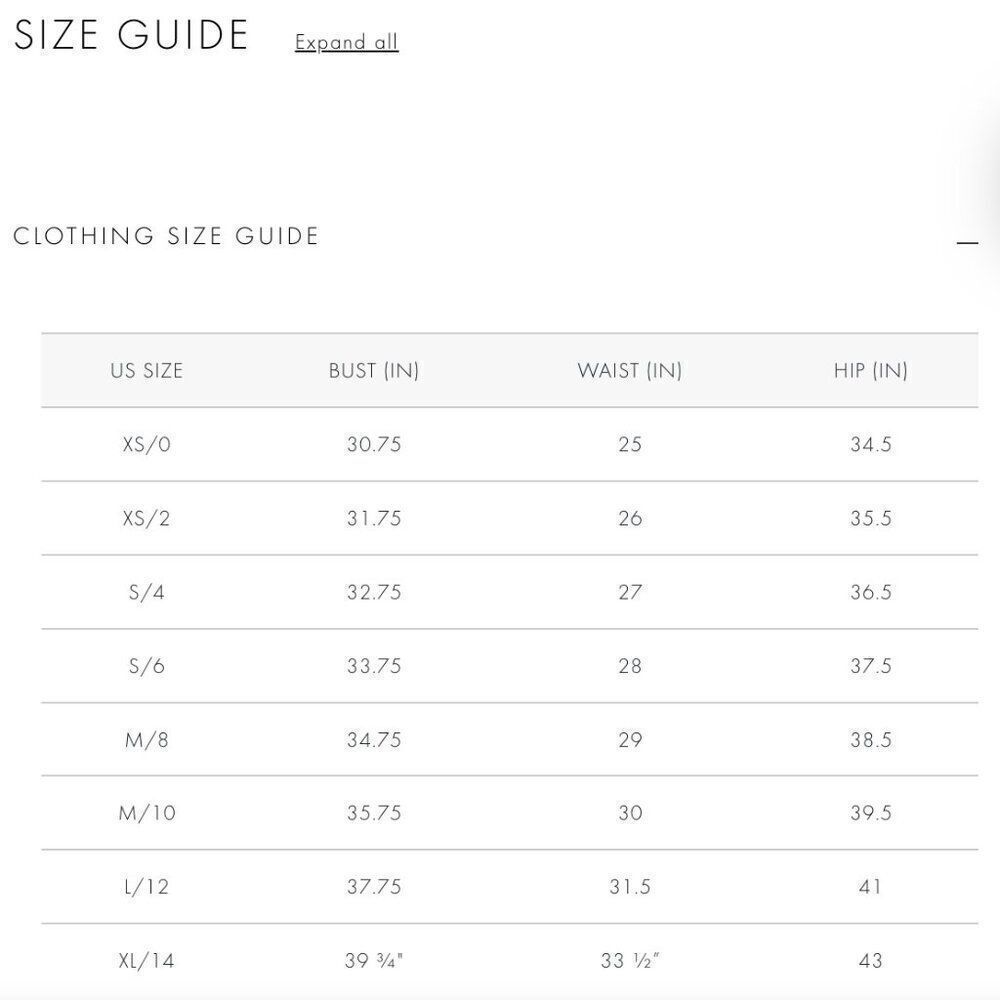Select the US SIZE column header
Viewport: 1000px width, 1000px height.
coord(147,371)
